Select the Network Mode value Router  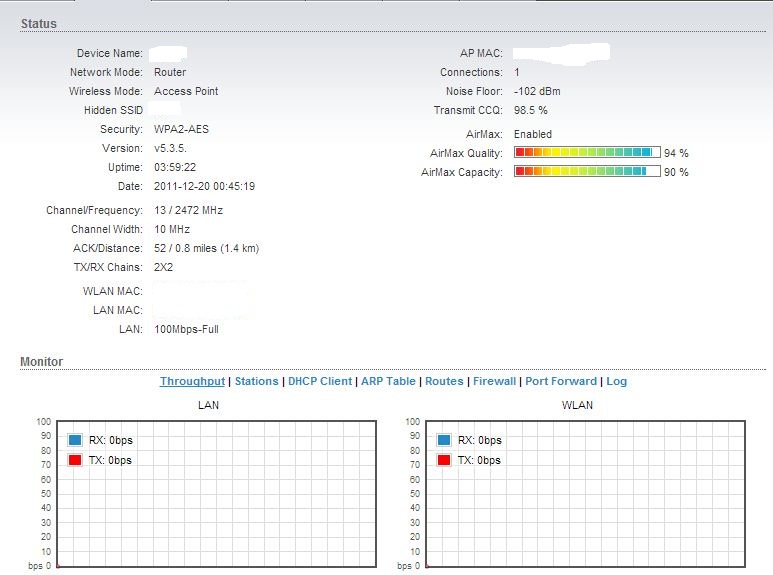click(x=170, y=72)
